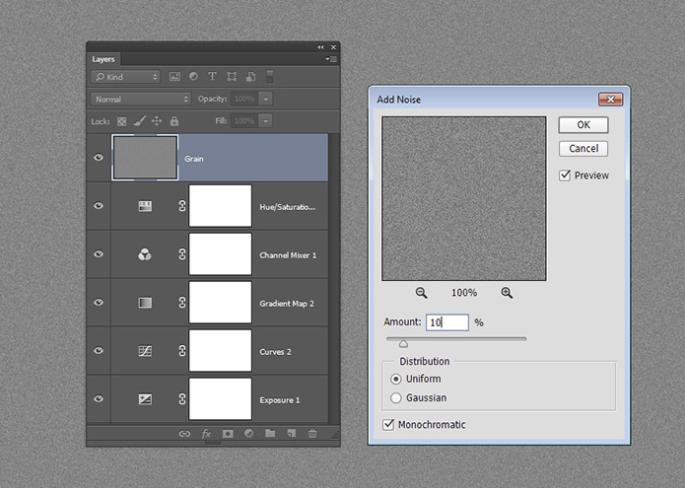Zoom out on the noise preview
This screenshot has height=488, width=685.
[421, 293]
